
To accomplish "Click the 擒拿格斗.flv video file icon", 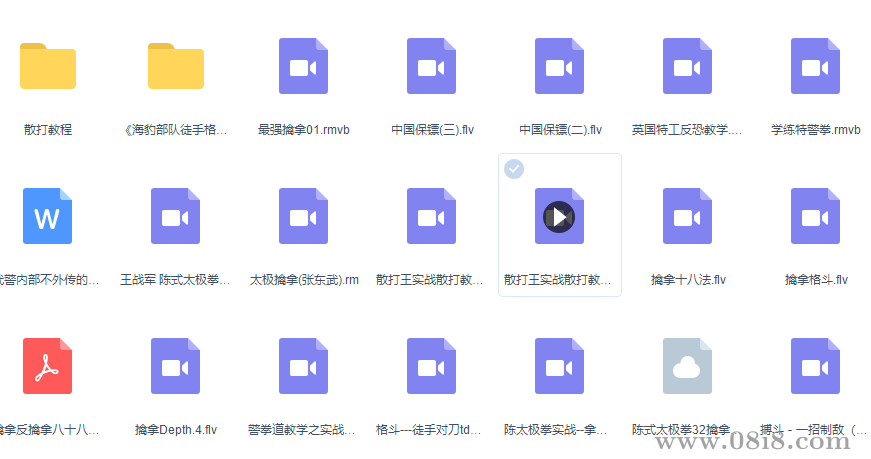I will (815, 216).
